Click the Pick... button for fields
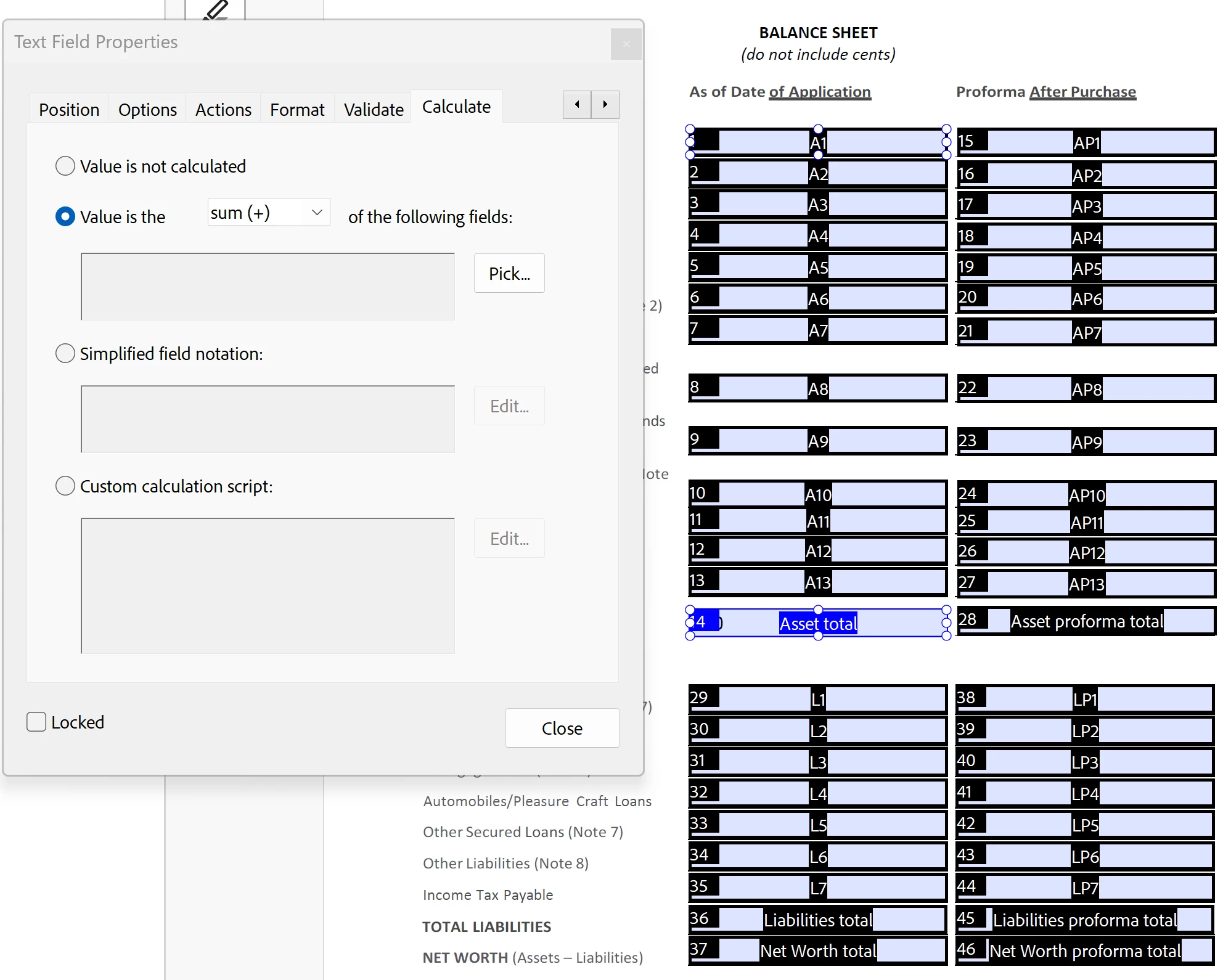This screenshot has height=980, width=1231. pyautogui.click(x=509, y=273)
